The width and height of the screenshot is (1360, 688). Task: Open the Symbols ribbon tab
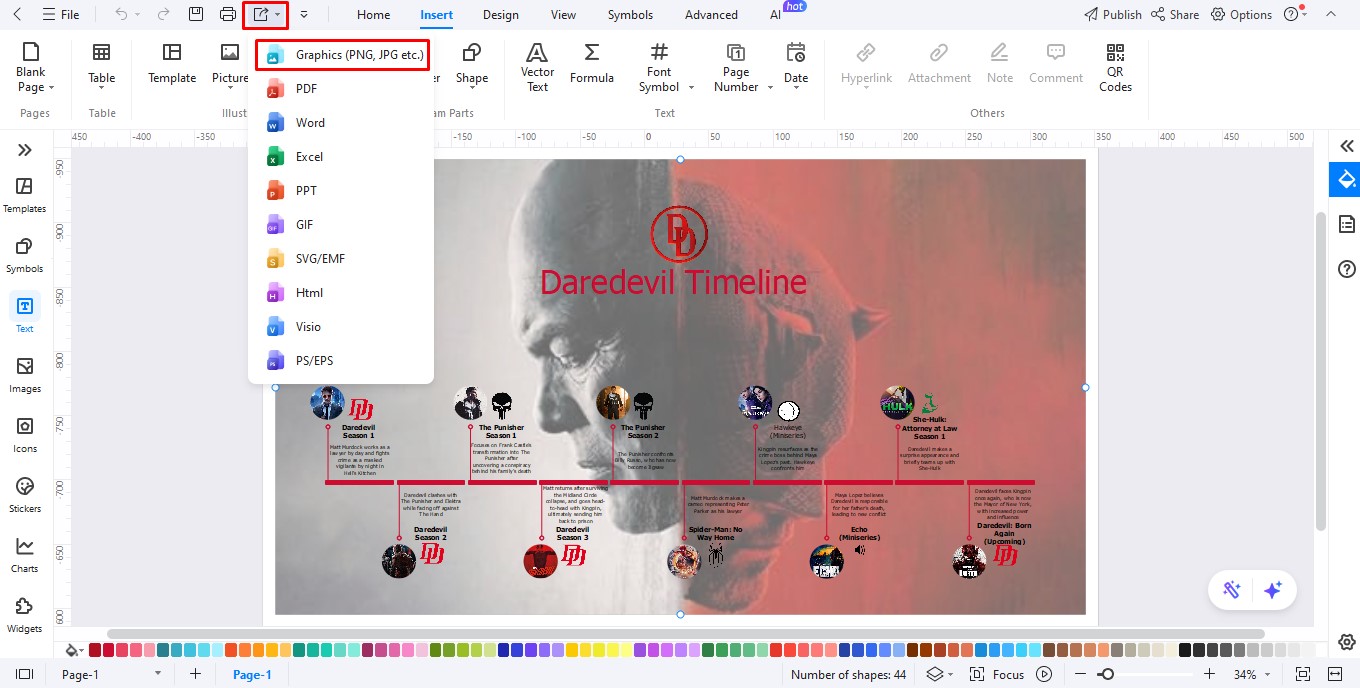pyautogui.click(x=630, y=15)
